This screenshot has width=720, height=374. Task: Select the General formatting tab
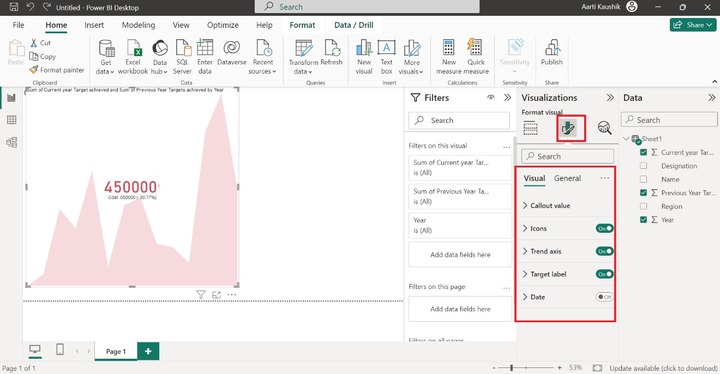(x=567, y=178)
